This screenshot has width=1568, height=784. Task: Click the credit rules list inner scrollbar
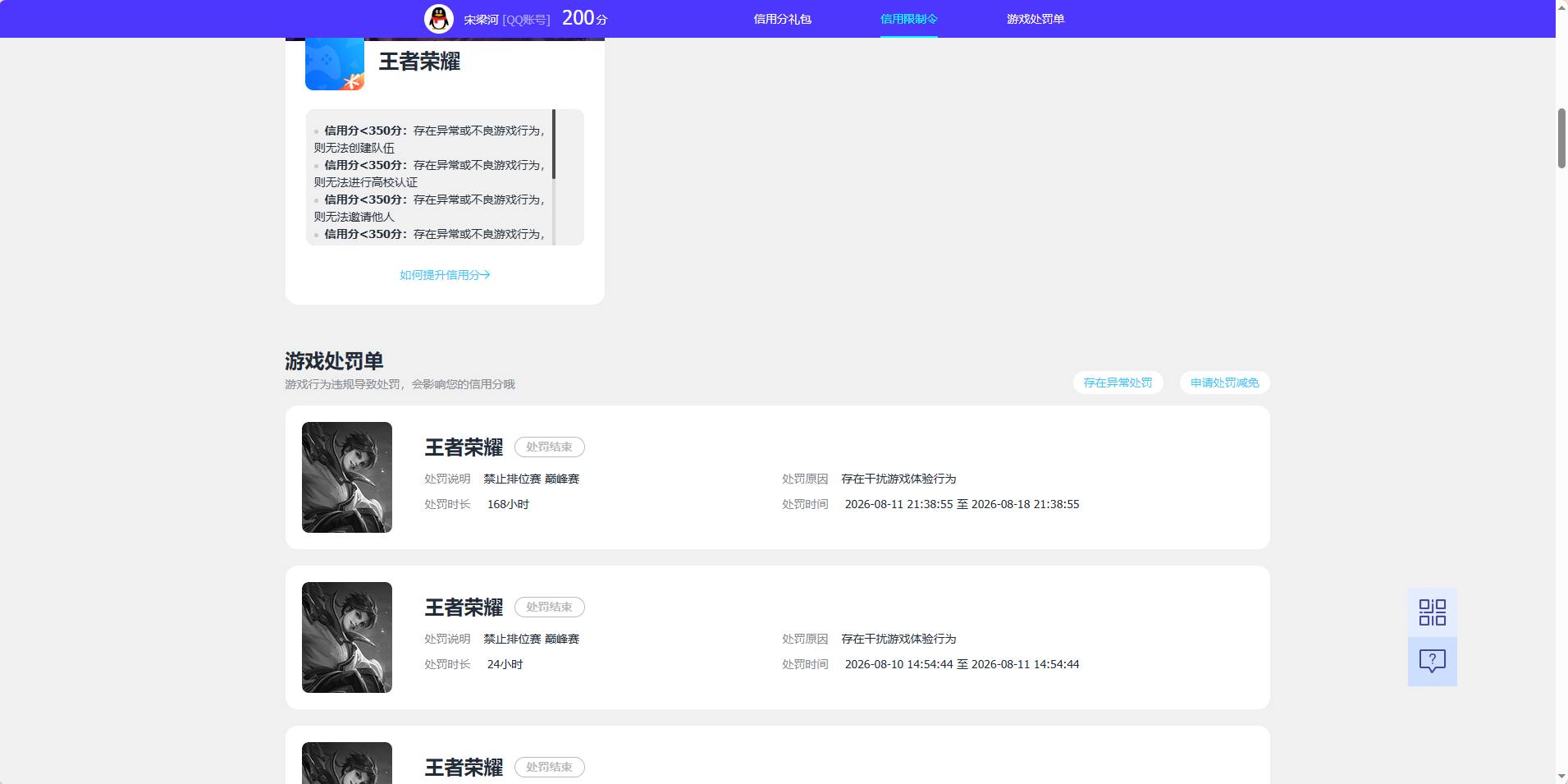coord(554,144)
